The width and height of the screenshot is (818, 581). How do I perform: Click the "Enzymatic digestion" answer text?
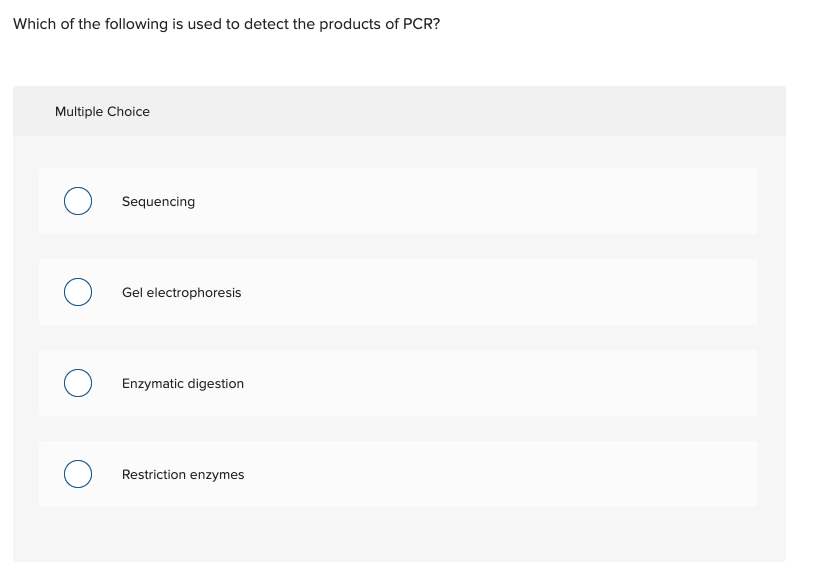pyautogui.click(x=182, y=384)
